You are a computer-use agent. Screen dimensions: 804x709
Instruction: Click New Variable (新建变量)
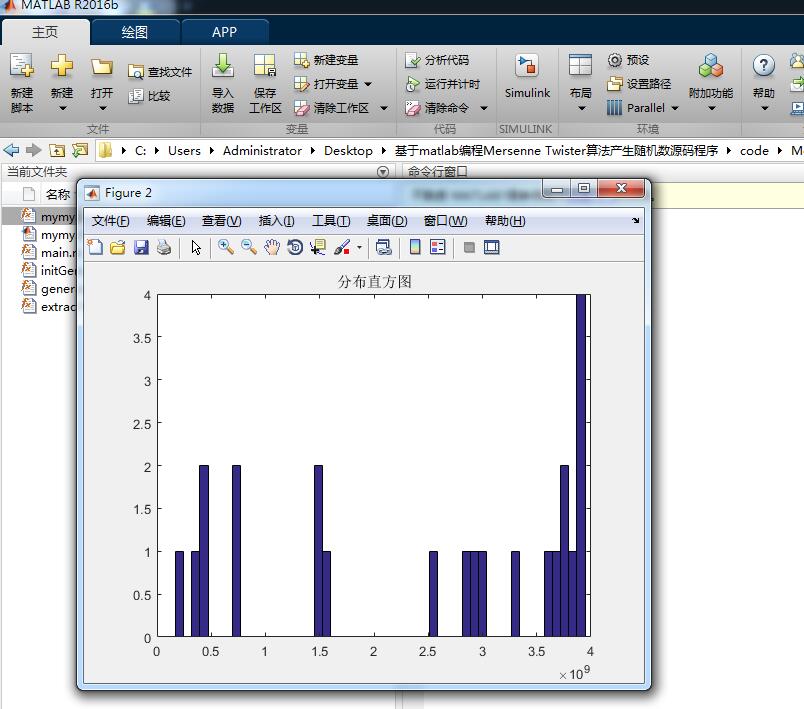(326, 60)
